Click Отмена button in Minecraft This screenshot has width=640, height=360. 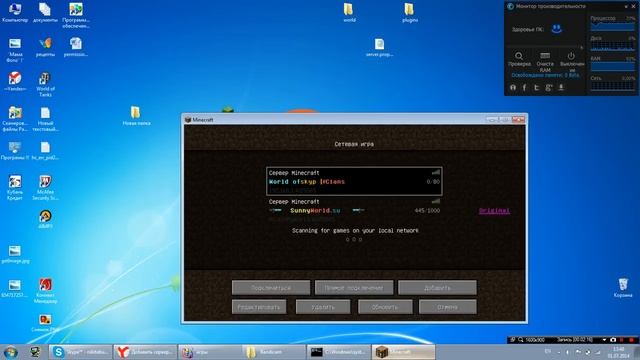coord(447,307)
